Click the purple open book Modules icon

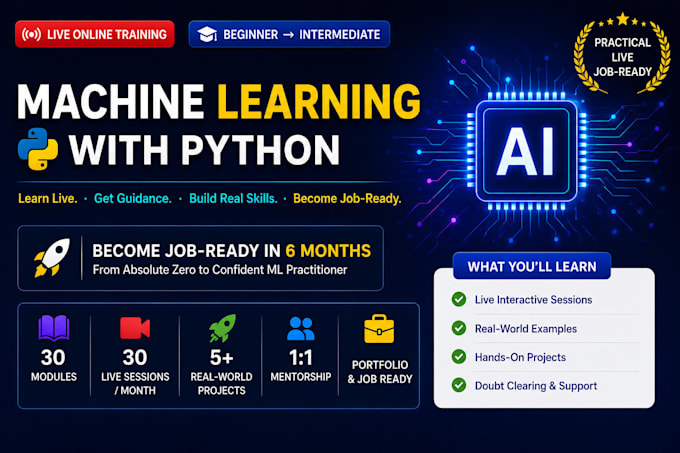click(54, 328)
